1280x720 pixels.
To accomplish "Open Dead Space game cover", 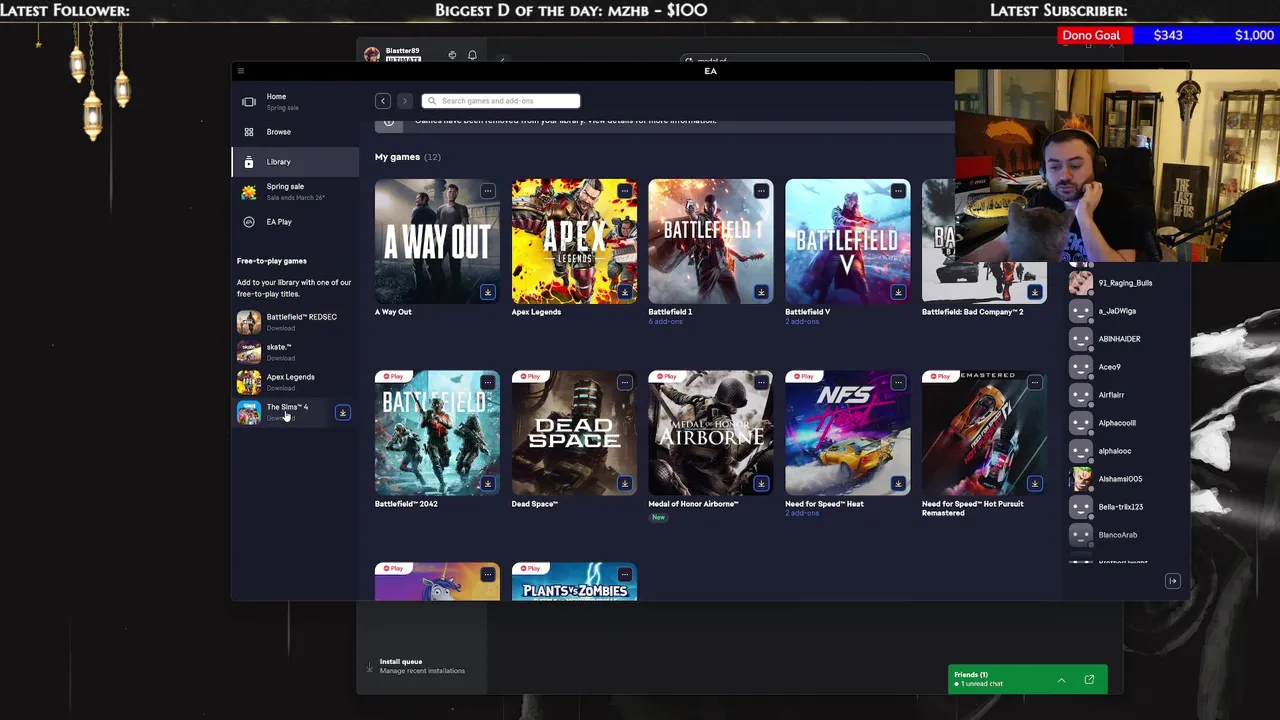I will coord(574,433).
